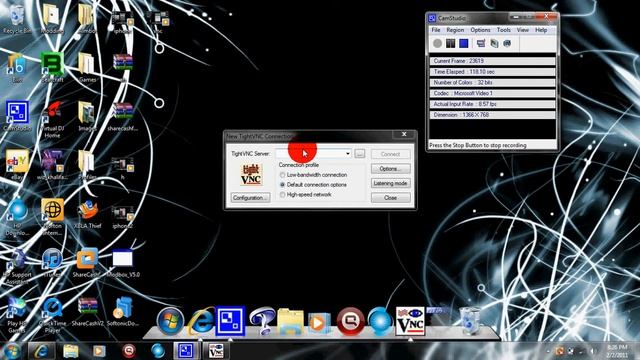Click the Recycle Bin icon in dock
Image resolution: width=640 pixels, height=360 pixels.
tap(470, 321)
